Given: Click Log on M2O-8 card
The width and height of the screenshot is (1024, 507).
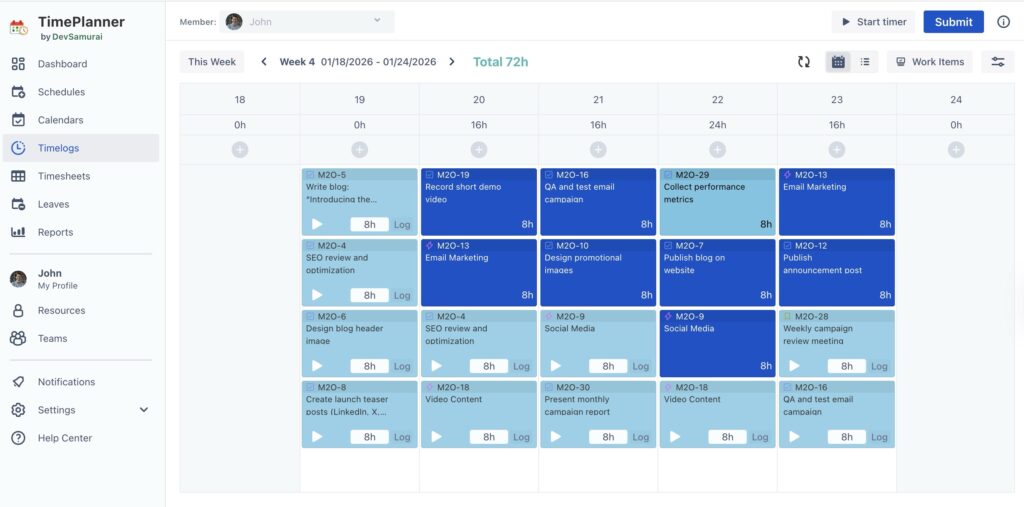Looking at the screenshot, I should [x=402, y=437].
